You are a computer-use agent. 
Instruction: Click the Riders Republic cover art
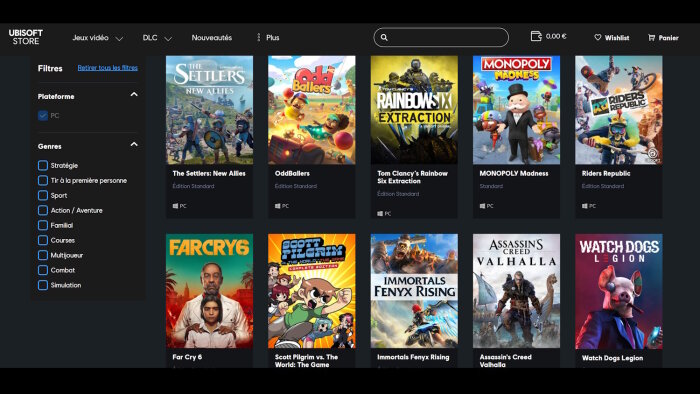click(x=618, y=110)
